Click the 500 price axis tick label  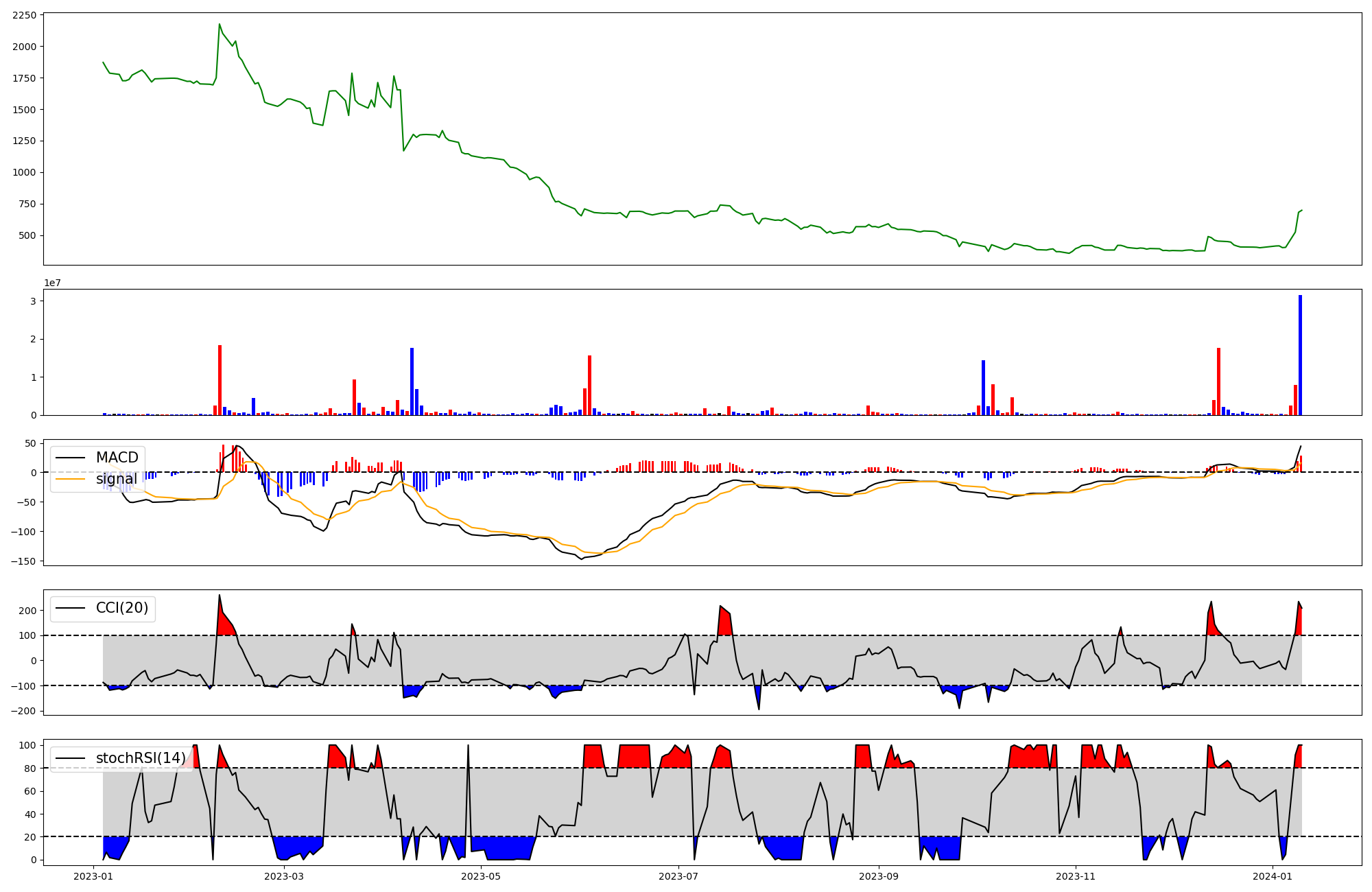28,235
